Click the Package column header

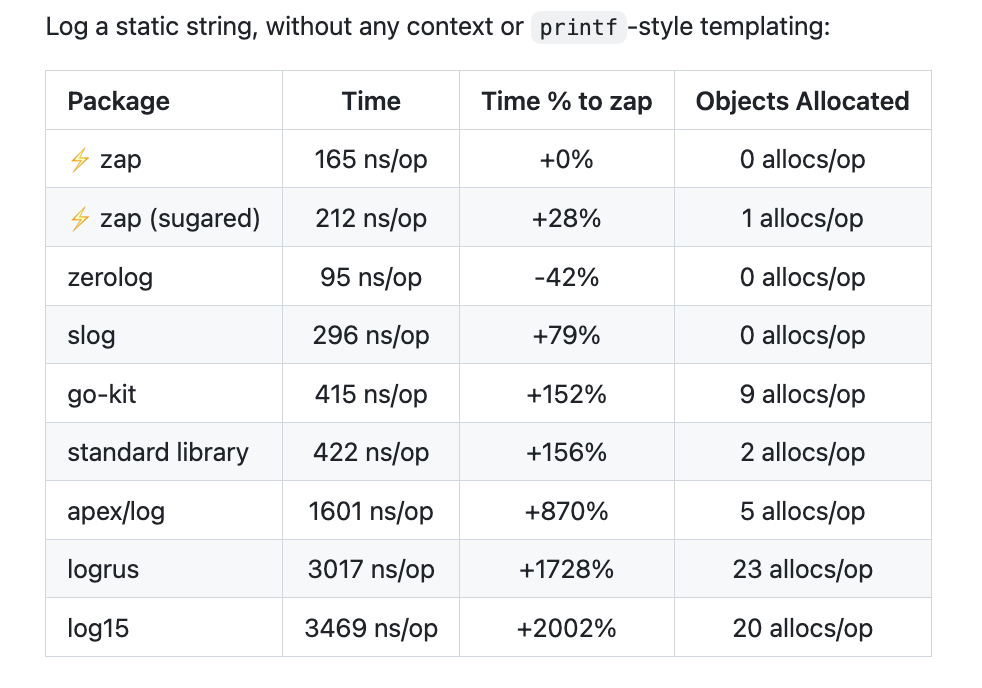point(118,101)
